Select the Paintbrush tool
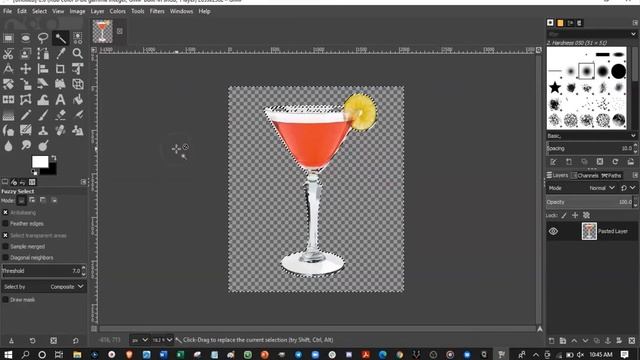 tap(43, 116)
